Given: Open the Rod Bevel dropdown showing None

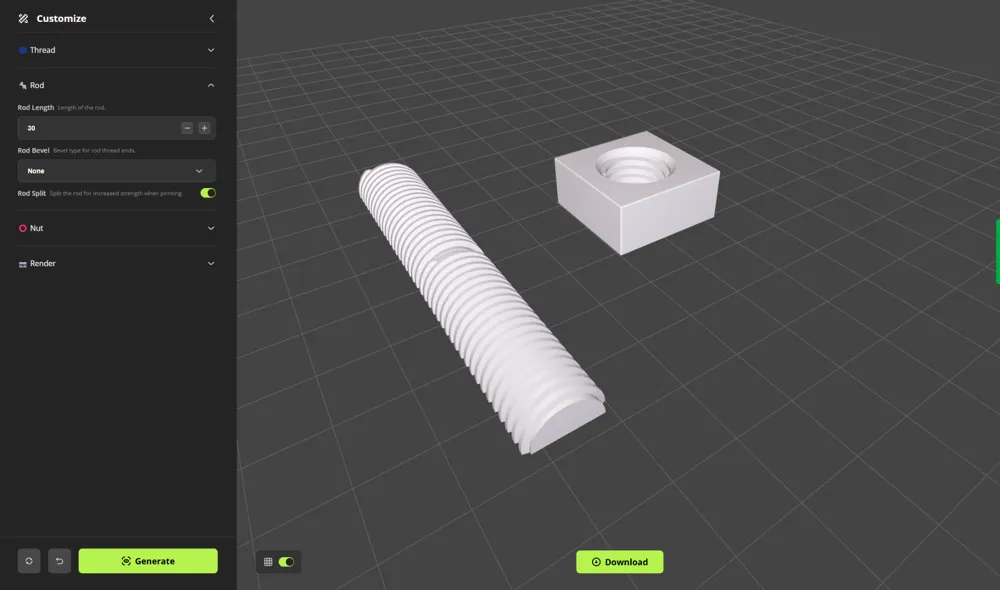Looking at the screenshot, I should (x=116, y=170).
